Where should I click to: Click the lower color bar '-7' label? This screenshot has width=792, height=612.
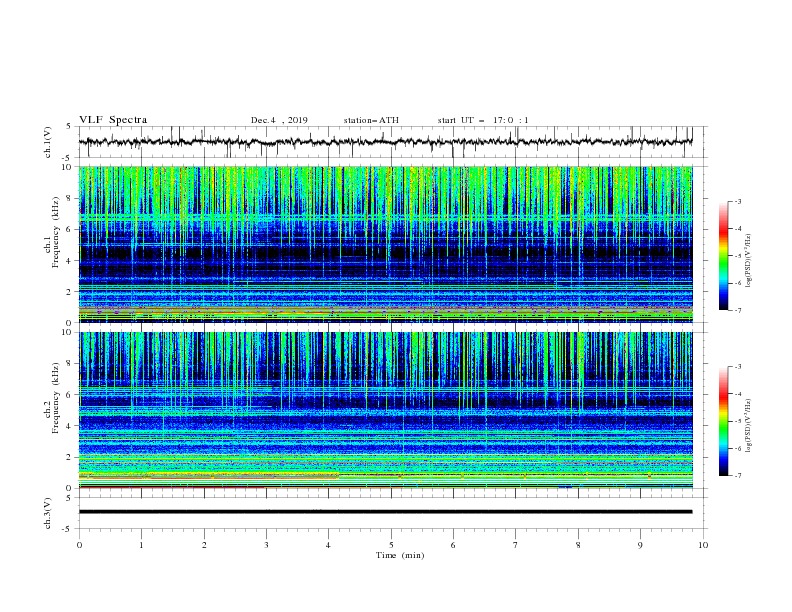(x=737, y=476)
